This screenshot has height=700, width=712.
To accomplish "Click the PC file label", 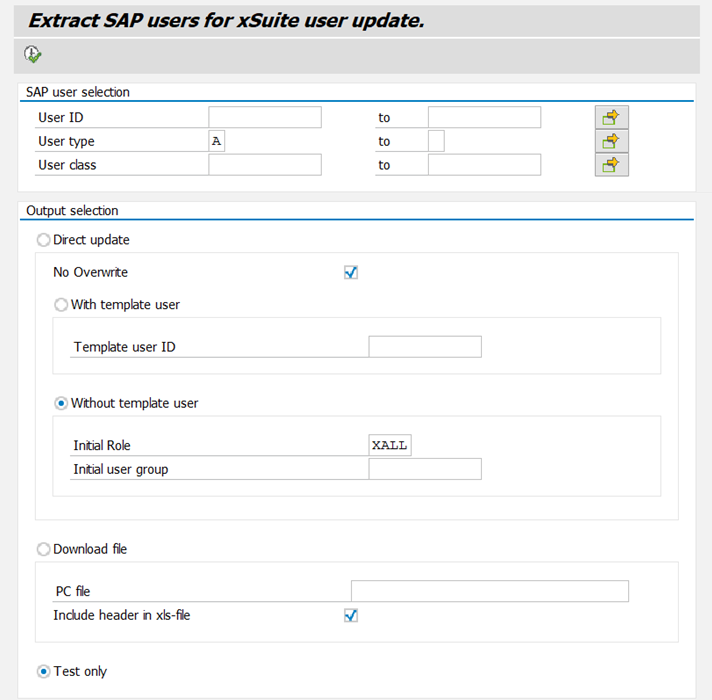I will pyautogui.click(x=73, y=591).
